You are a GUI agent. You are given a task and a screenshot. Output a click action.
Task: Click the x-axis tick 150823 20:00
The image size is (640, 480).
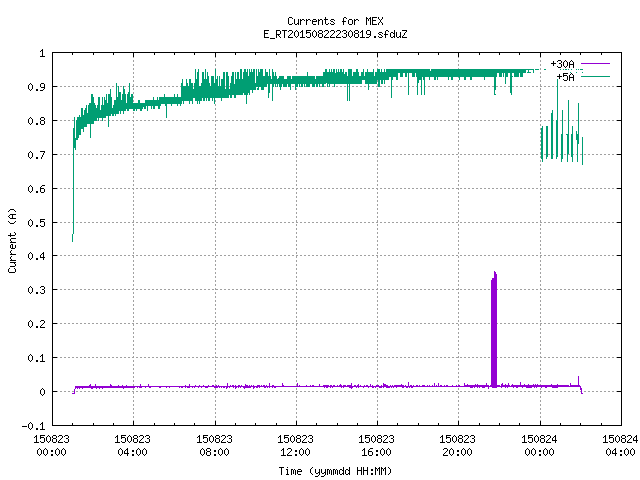458,446
